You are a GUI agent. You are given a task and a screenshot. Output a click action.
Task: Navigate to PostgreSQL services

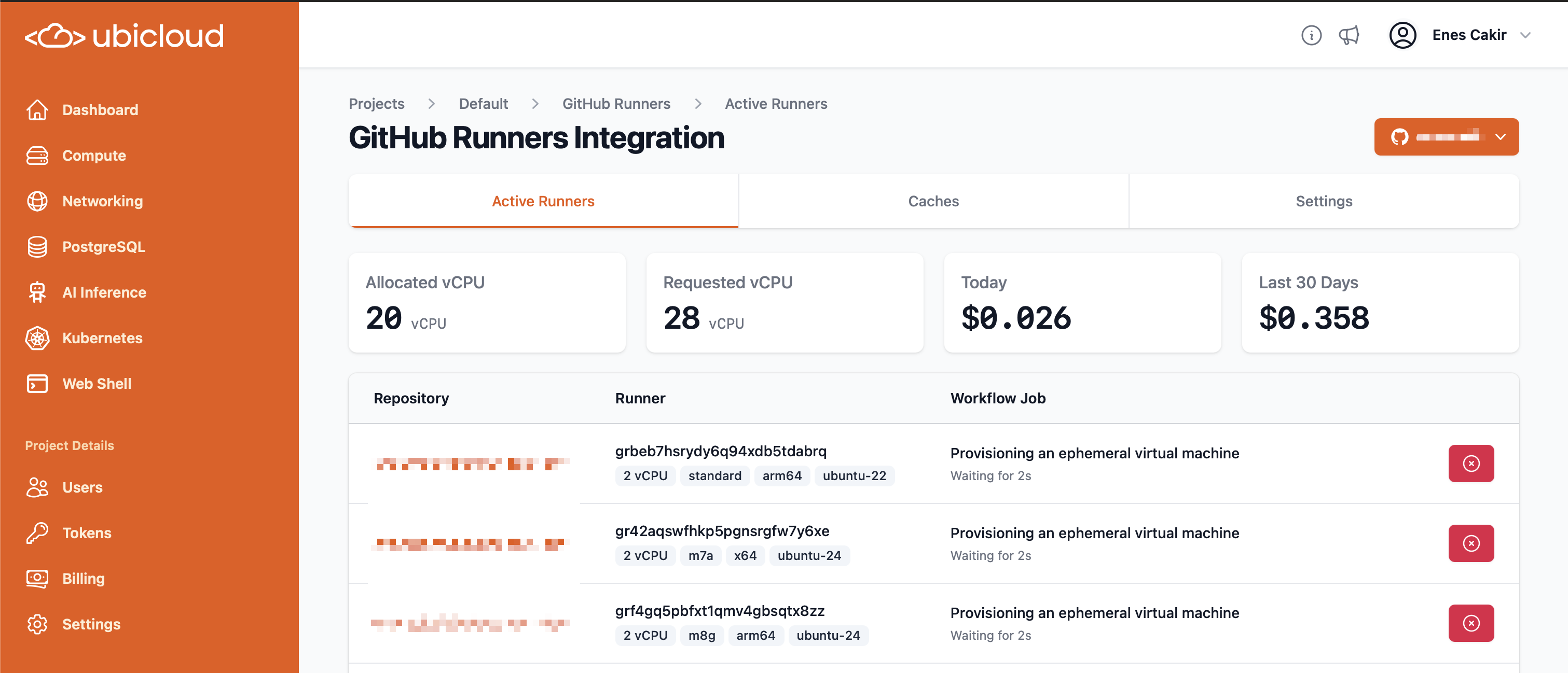tap(103, 246)
